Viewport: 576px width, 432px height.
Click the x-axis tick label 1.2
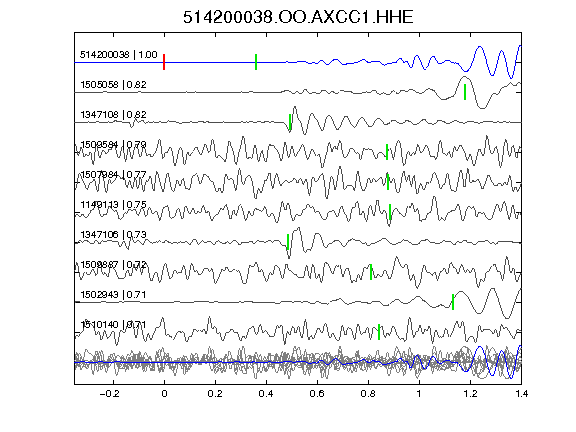470,394
